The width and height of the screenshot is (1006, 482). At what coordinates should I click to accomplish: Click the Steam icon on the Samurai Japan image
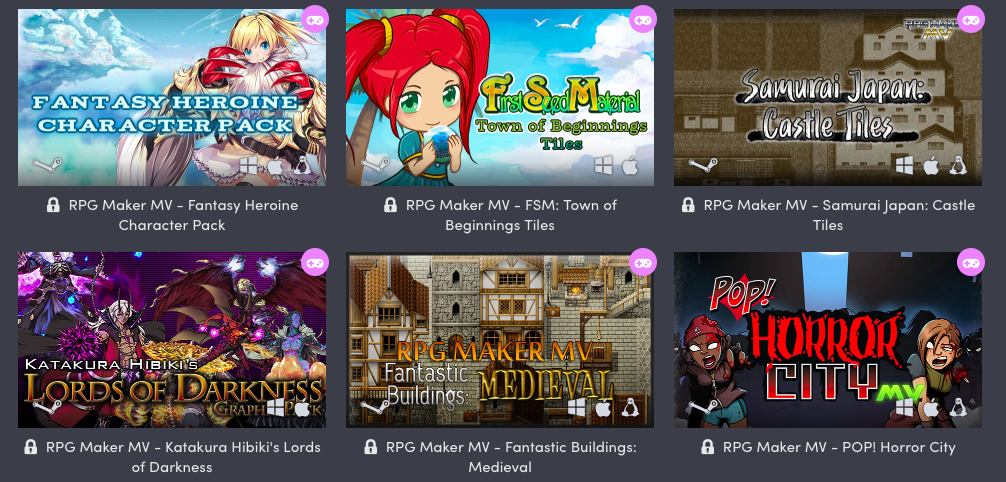point(703,166)
